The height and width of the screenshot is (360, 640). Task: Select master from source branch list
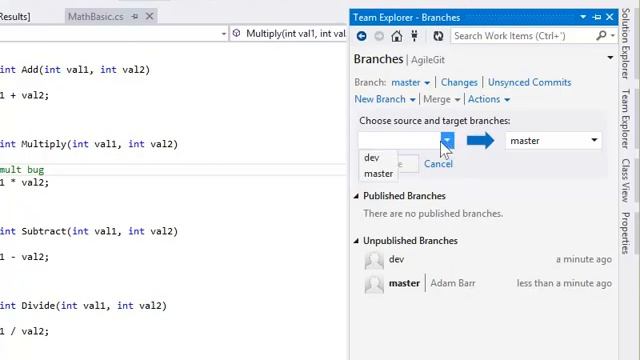pyautogui.click(x=378, y=174)
